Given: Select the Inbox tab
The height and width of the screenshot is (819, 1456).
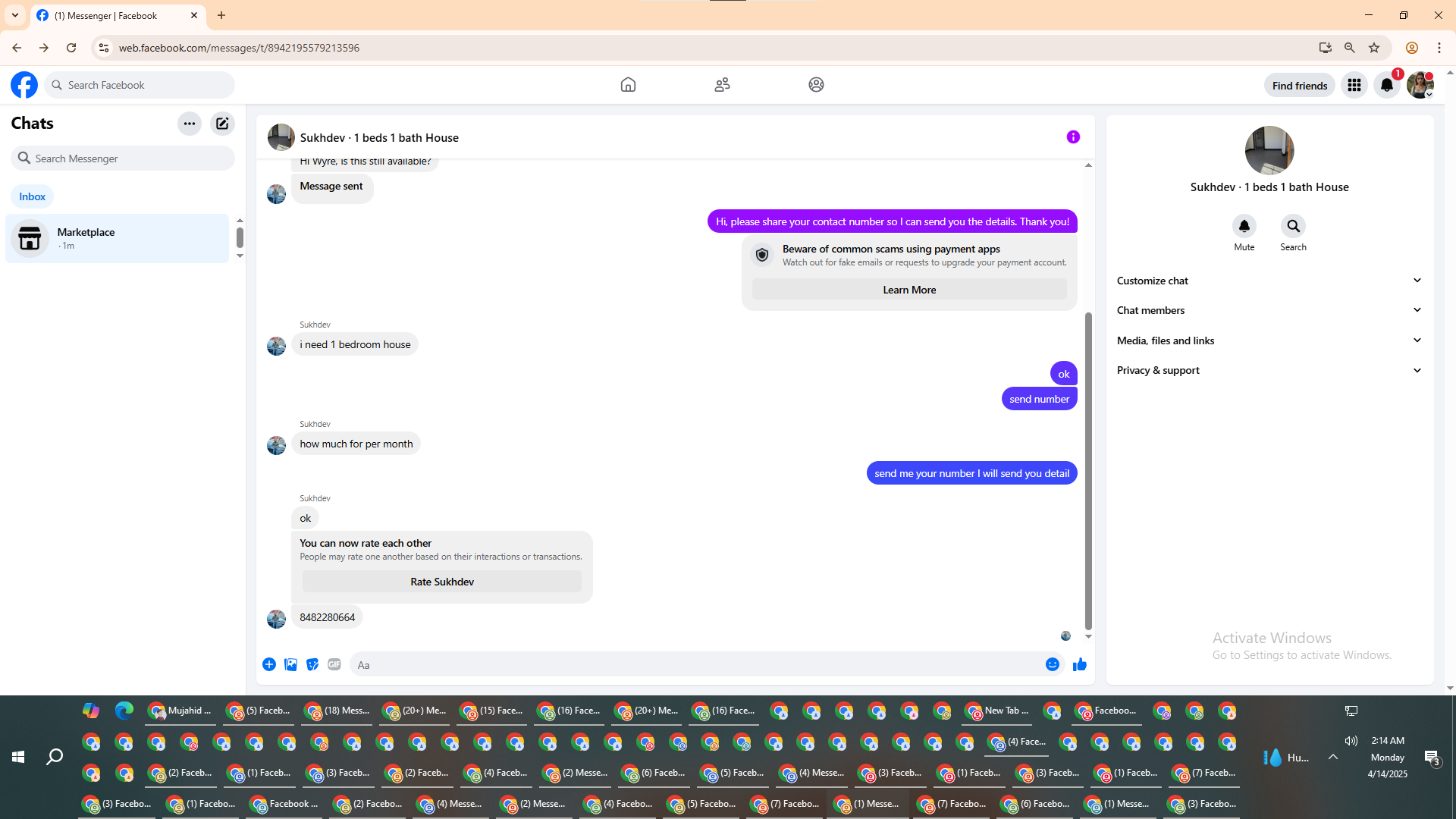Looking at the screenshot, I should tap(32, 196).
